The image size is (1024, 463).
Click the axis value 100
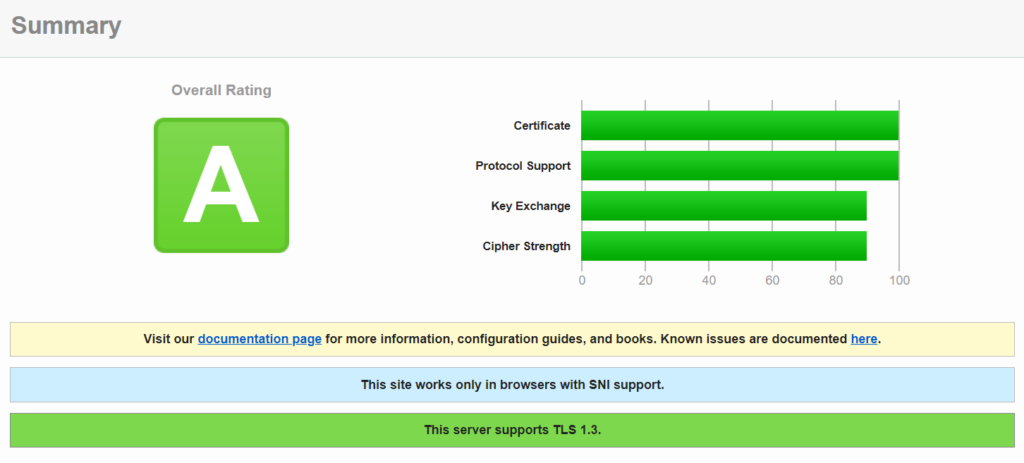click(899, 281)
